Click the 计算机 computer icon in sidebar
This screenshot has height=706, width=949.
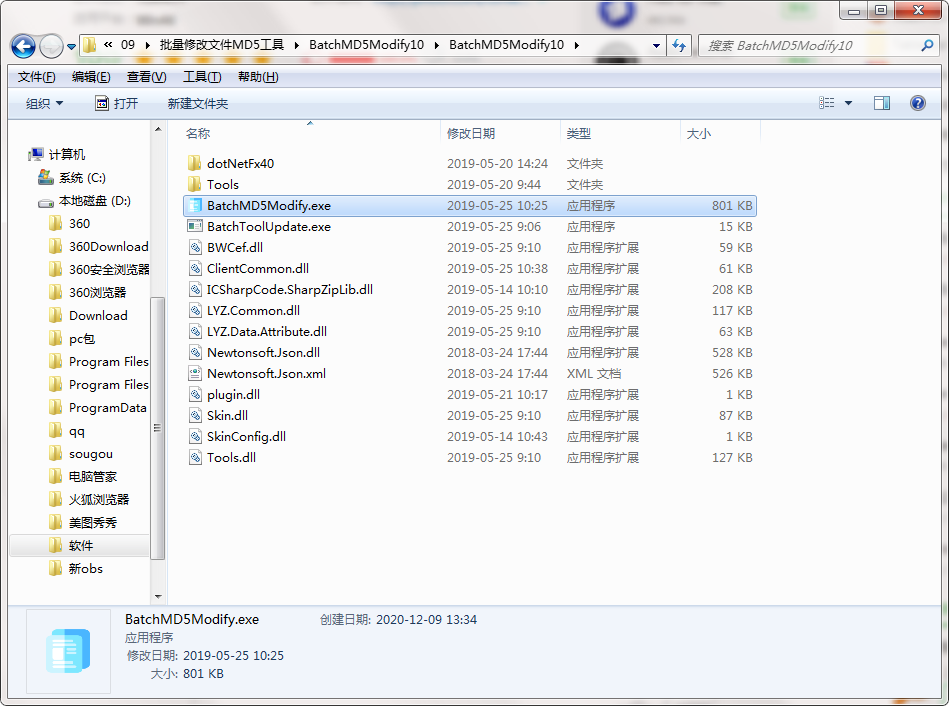pos(36,154)
